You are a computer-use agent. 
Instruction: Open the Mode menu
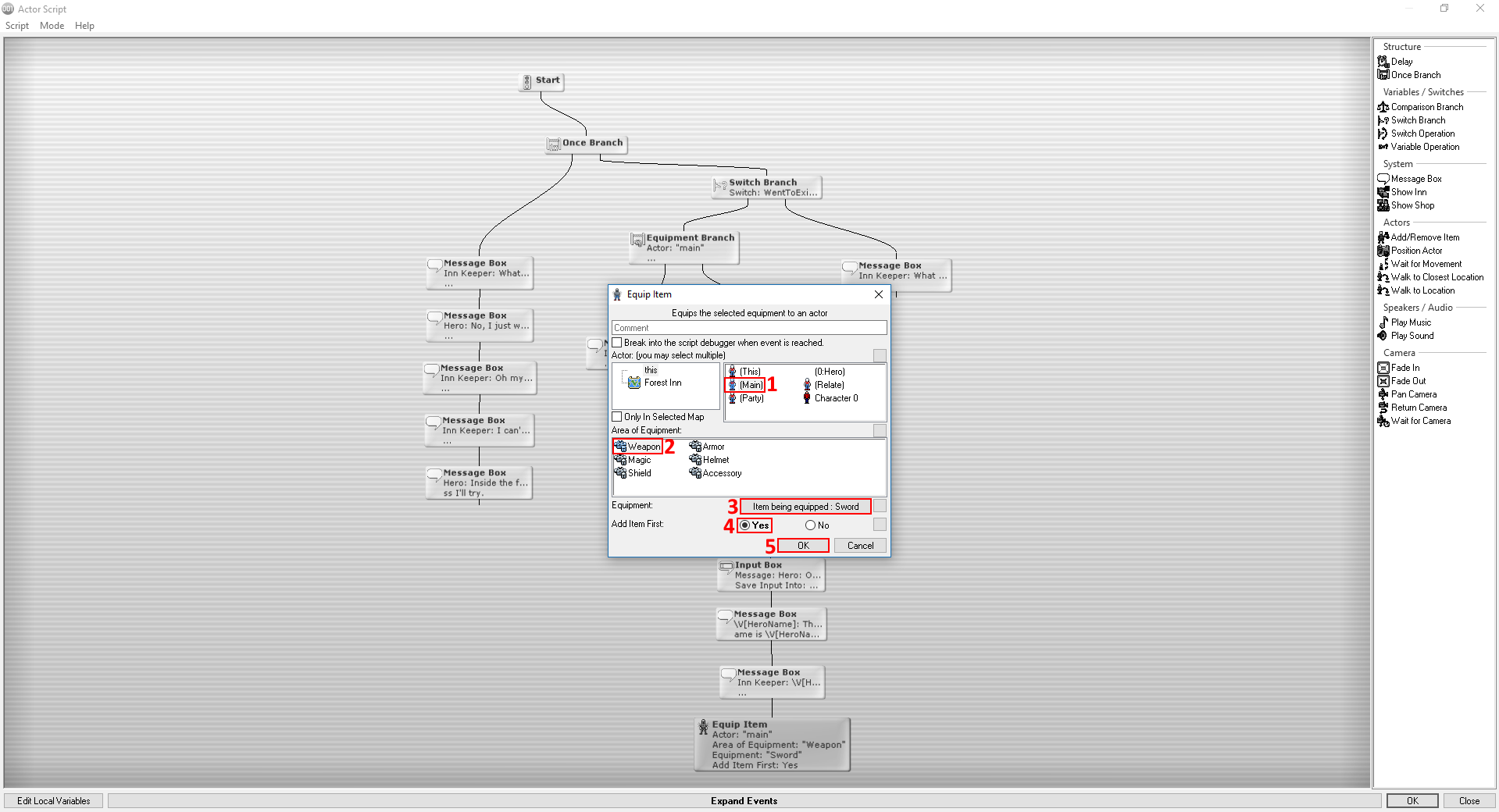[x=52, y=26]
